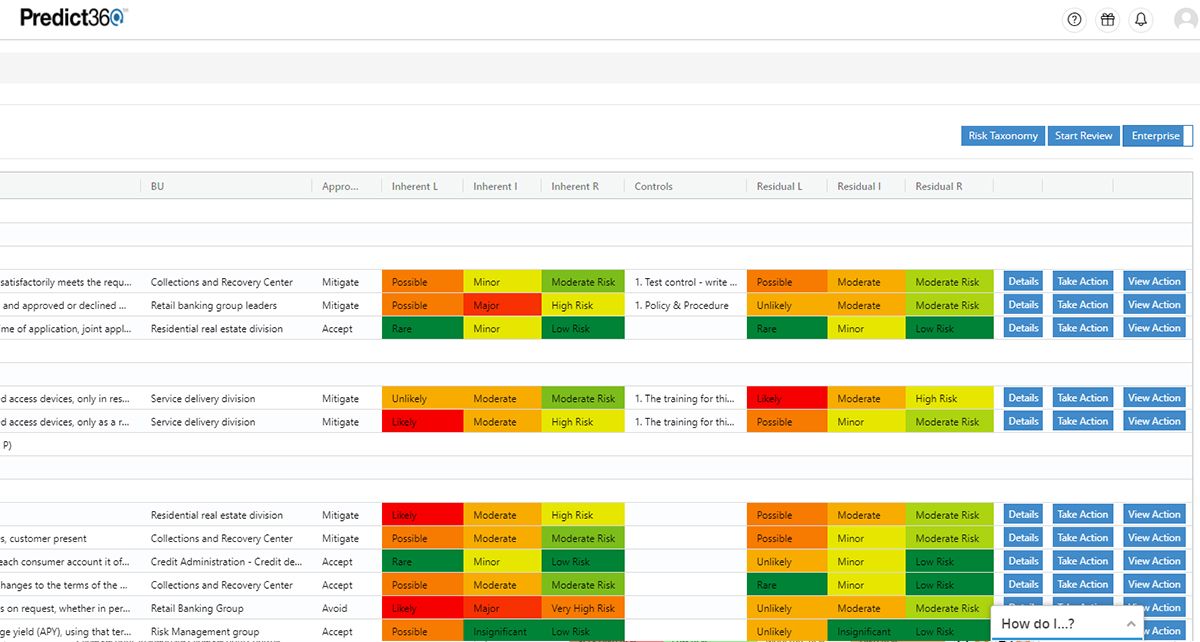The image size is (1200, 642).
Task: Click View Action for Residential real estate Accept row
Action: (x=1154, y=328)
